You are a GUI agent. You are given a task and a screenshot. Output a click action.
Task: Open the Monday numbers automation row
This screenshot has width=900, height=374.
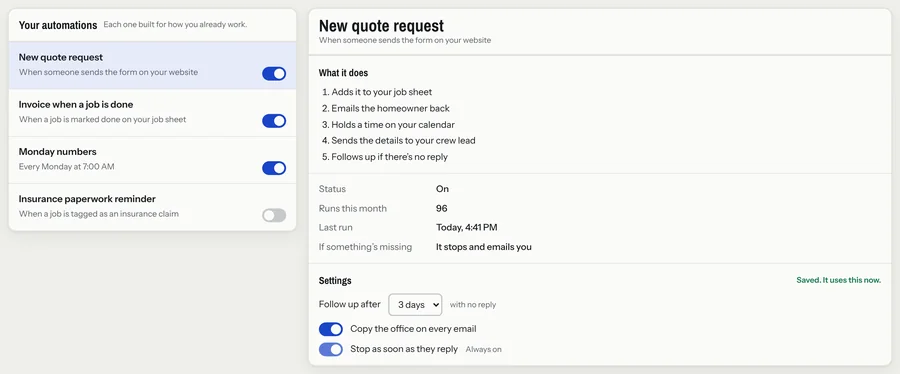(x=153, y=160)
